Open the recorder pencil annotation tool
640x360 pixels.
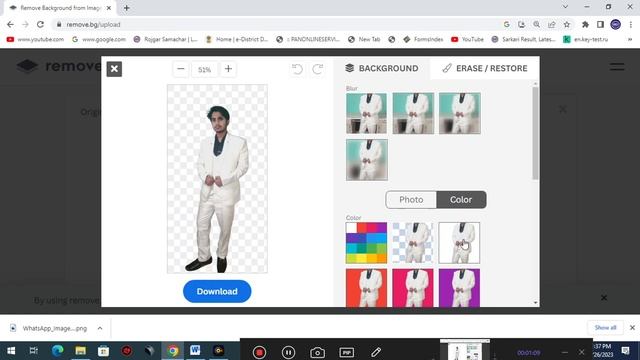[x=376, y=352]
